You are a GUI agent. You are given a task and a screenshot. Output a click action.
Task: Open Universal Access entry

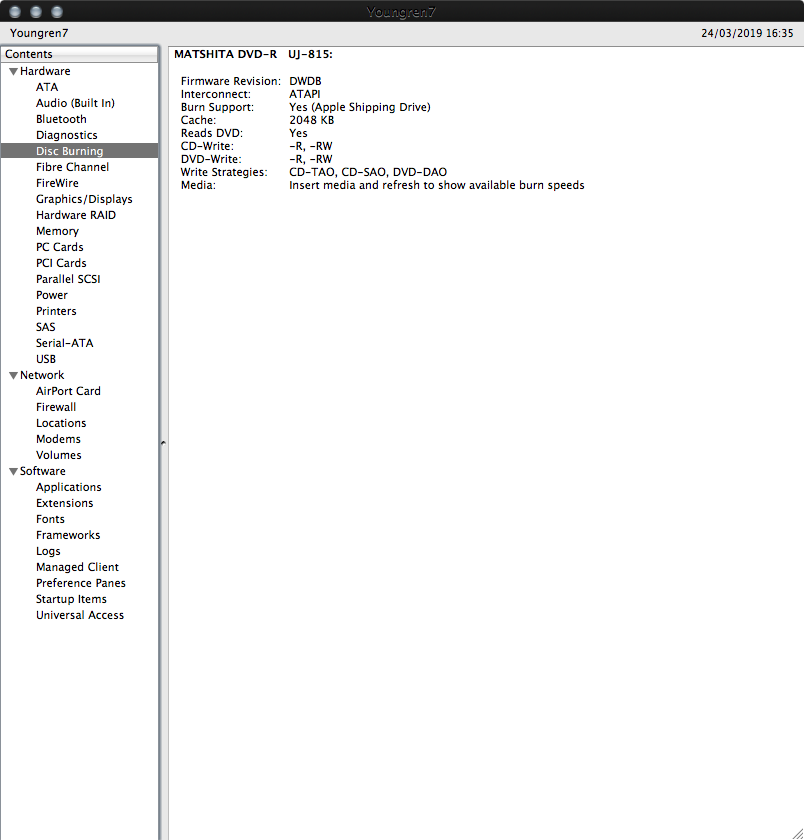[79, 616]
